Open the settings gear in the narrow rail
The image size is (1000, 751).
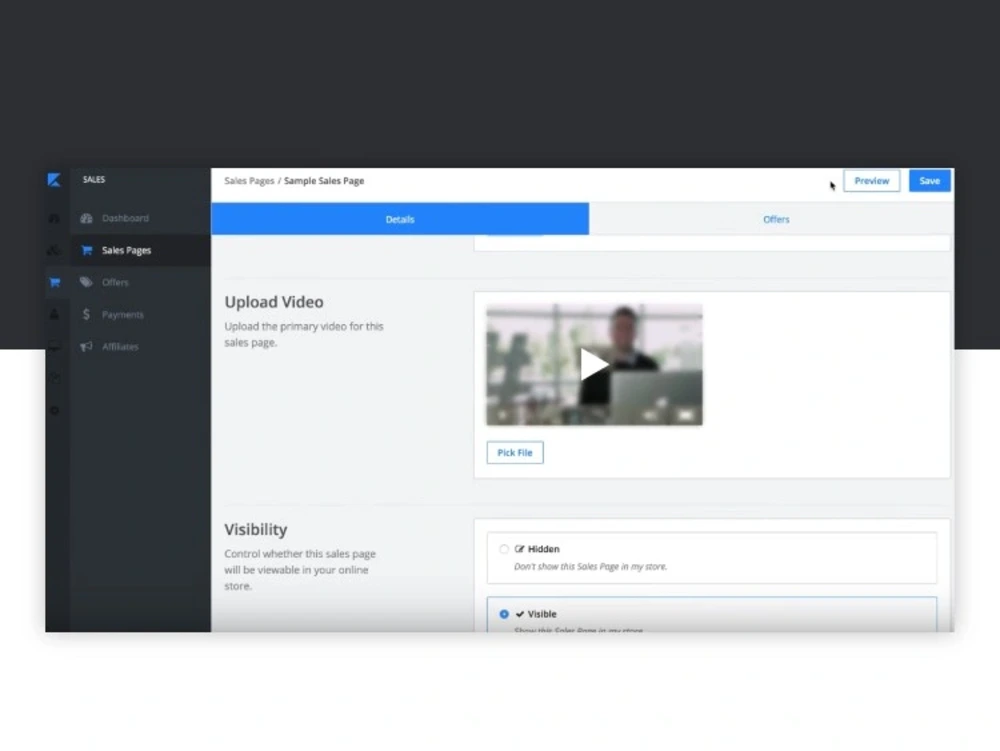55,410
